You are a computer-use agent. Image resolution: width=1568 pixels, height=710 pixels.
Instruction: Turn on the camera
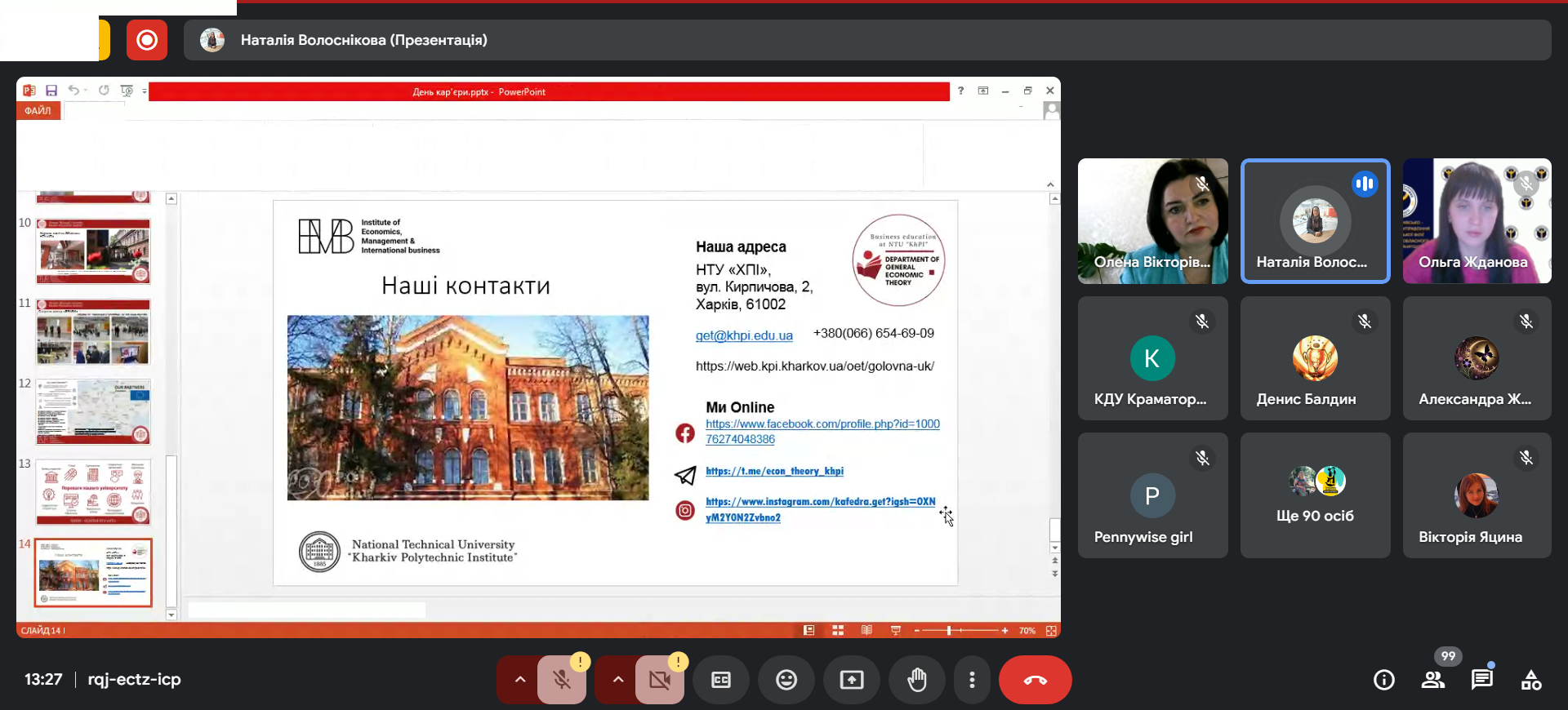(x=659, y=680)
